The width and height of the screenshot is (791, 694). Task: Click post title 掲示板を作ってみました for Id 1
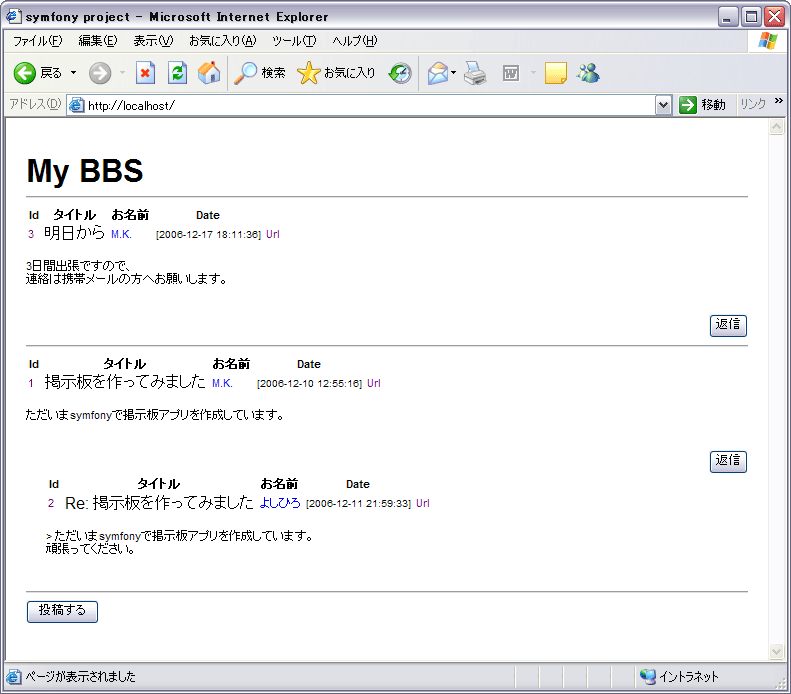click(x=125, y=382)
